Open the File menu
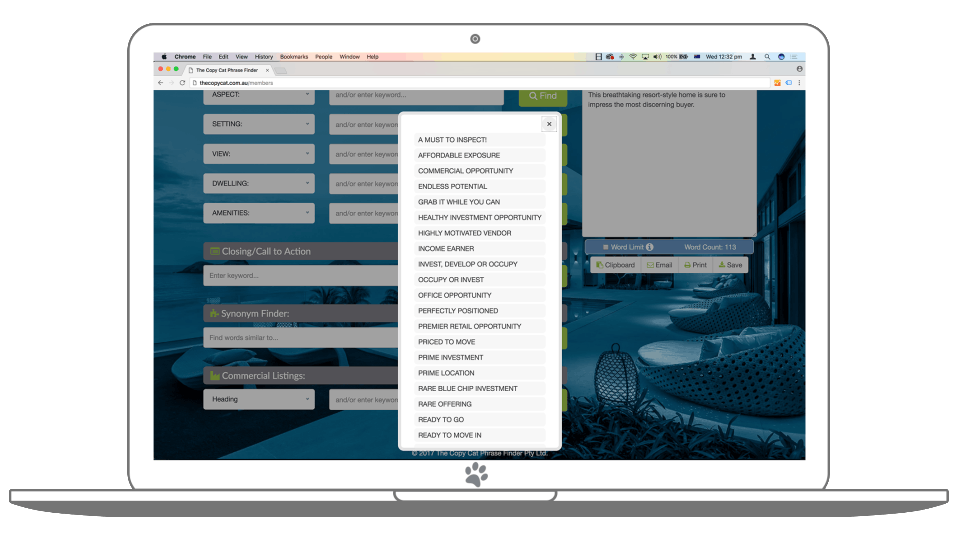The image size is (960, 551). (208, 57)
